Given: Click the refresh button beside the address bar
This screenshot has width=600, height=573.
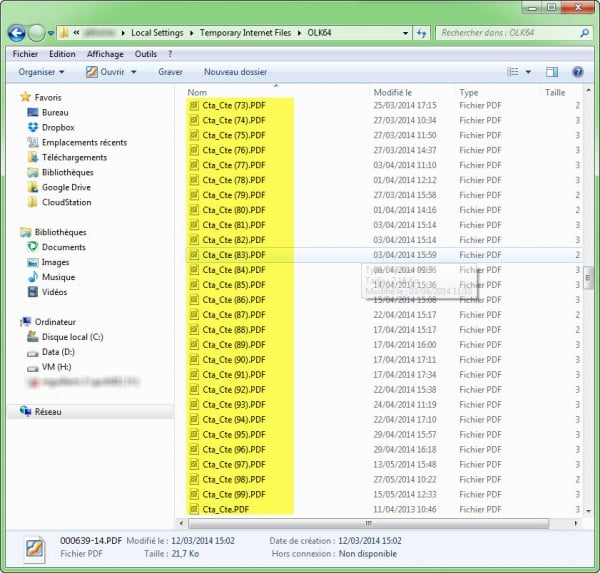Looking at the screenshot, I should click(422, 33).
